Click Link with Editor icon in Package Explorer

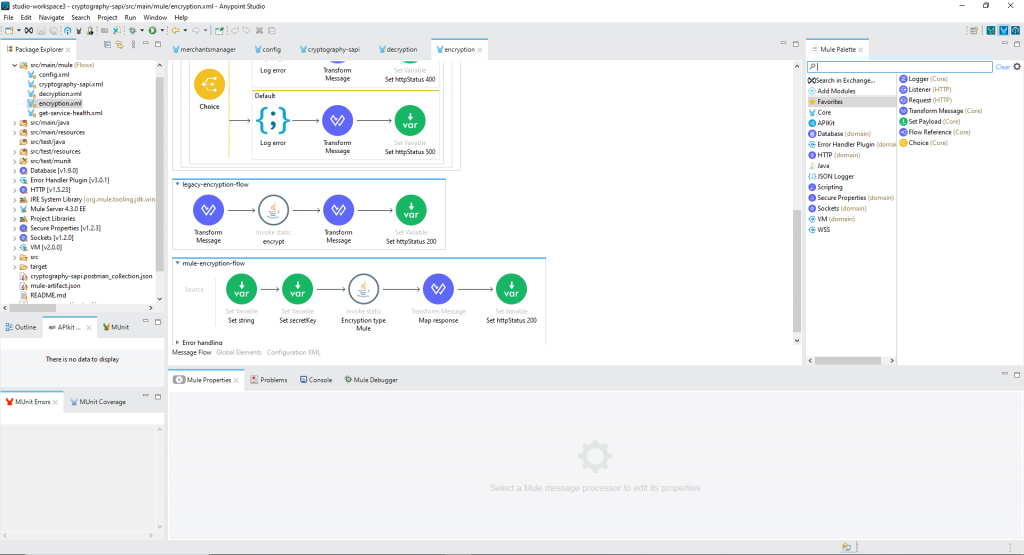coord(120,44)
